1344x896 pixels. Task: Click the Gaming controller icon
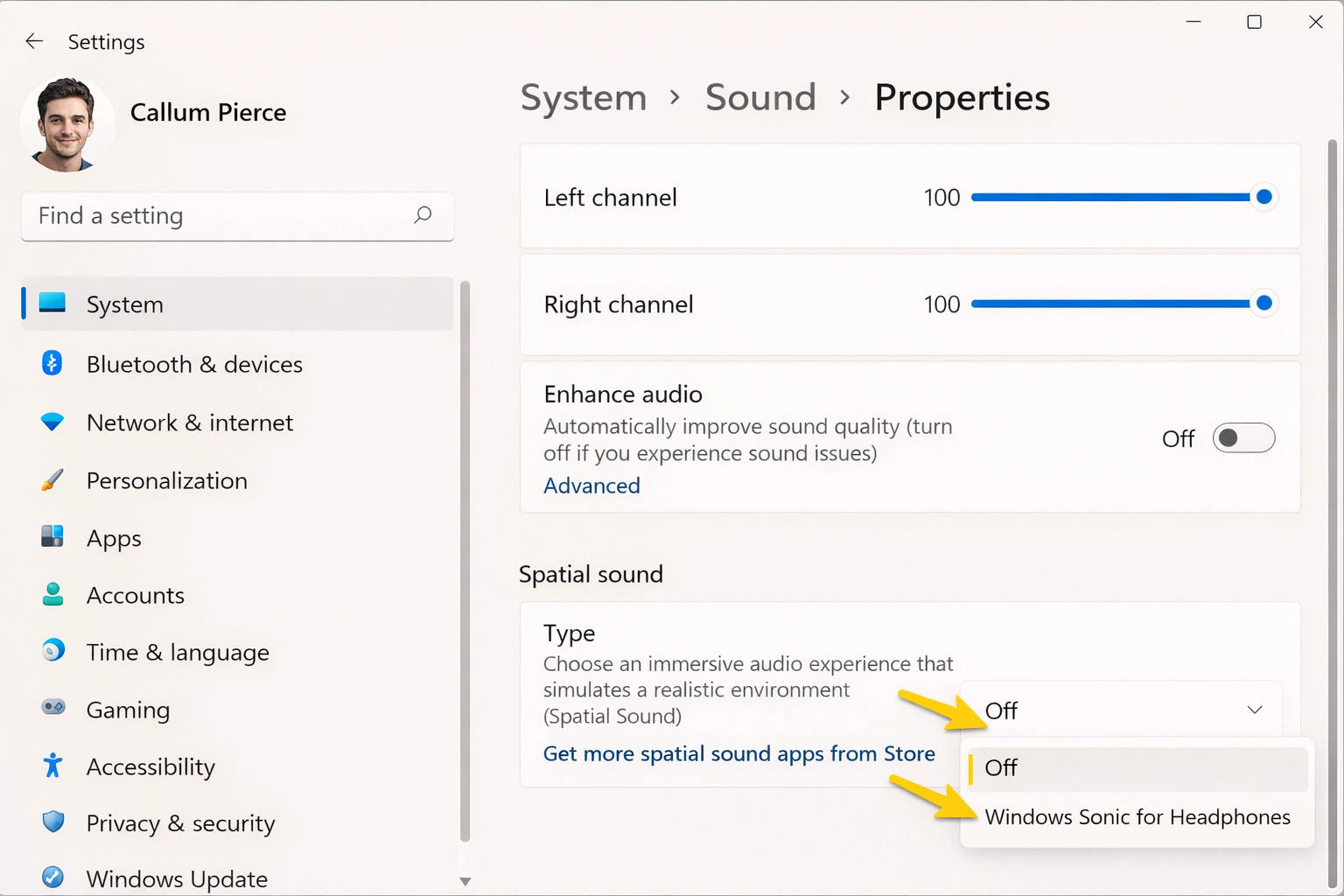point(52,710)
